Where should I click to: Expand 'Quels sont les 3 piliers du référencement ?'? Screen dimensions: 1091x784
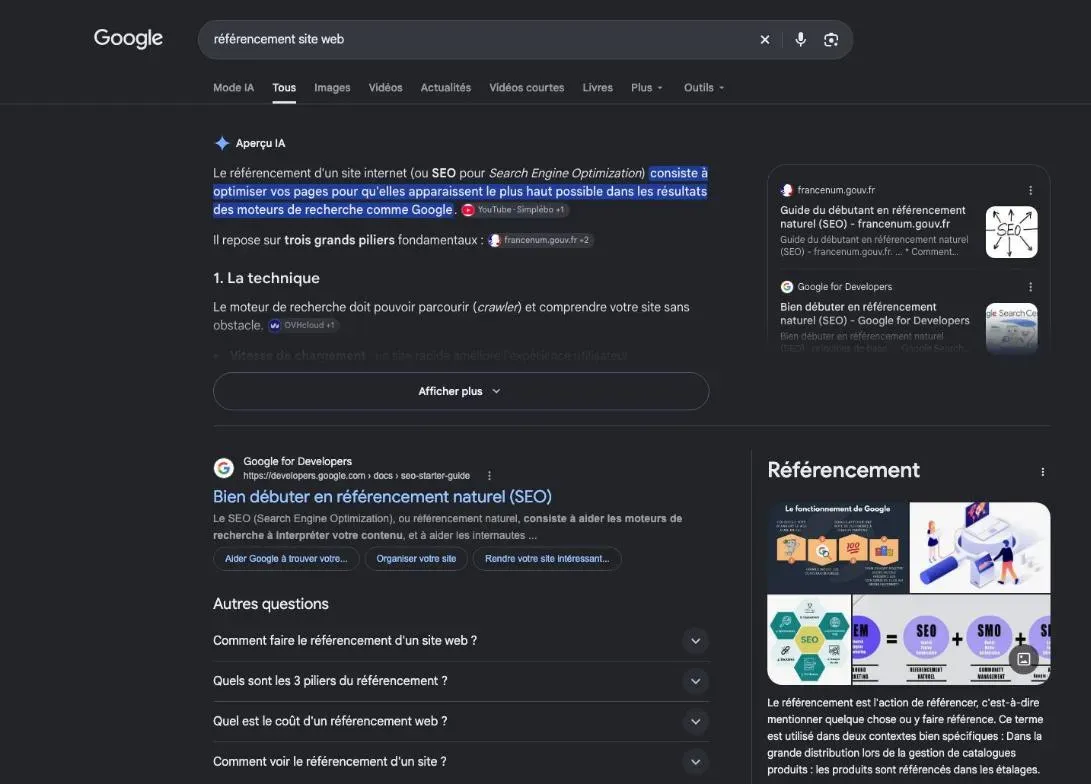pyautogui.click(x=461, y=681)
